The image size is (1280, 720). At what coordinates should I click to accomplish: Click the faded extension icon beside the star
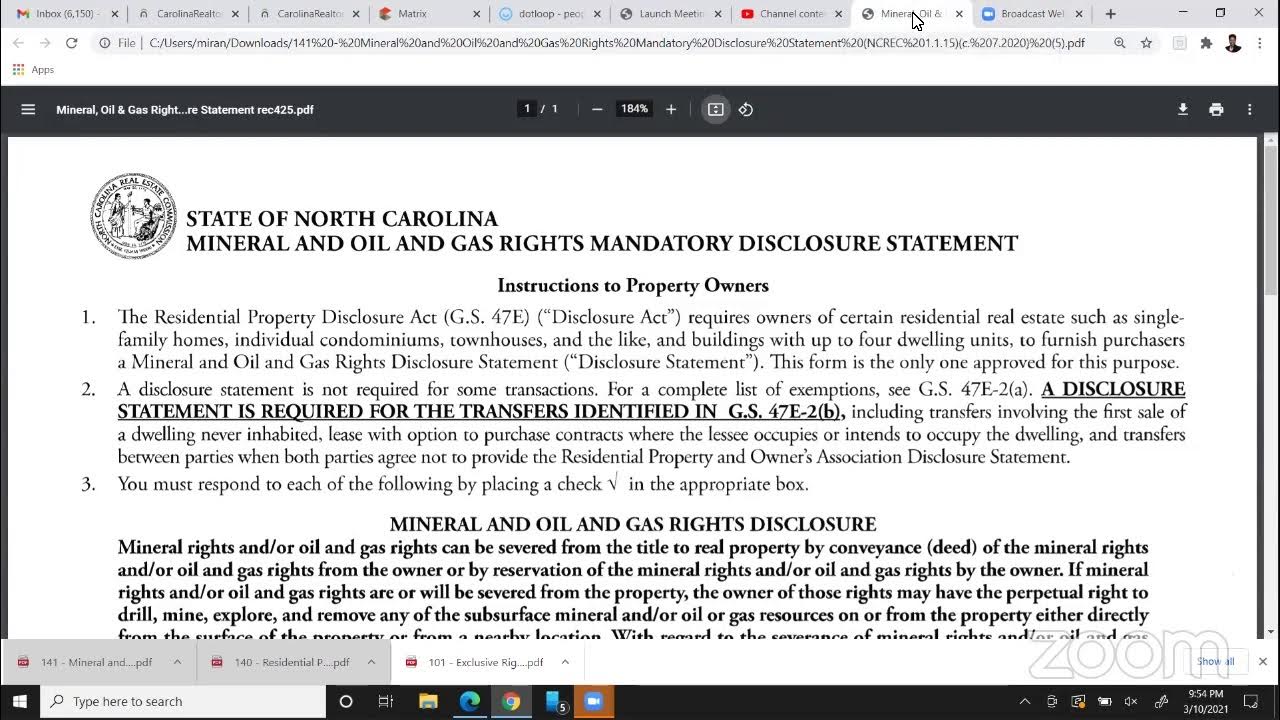click(1180, 43)
